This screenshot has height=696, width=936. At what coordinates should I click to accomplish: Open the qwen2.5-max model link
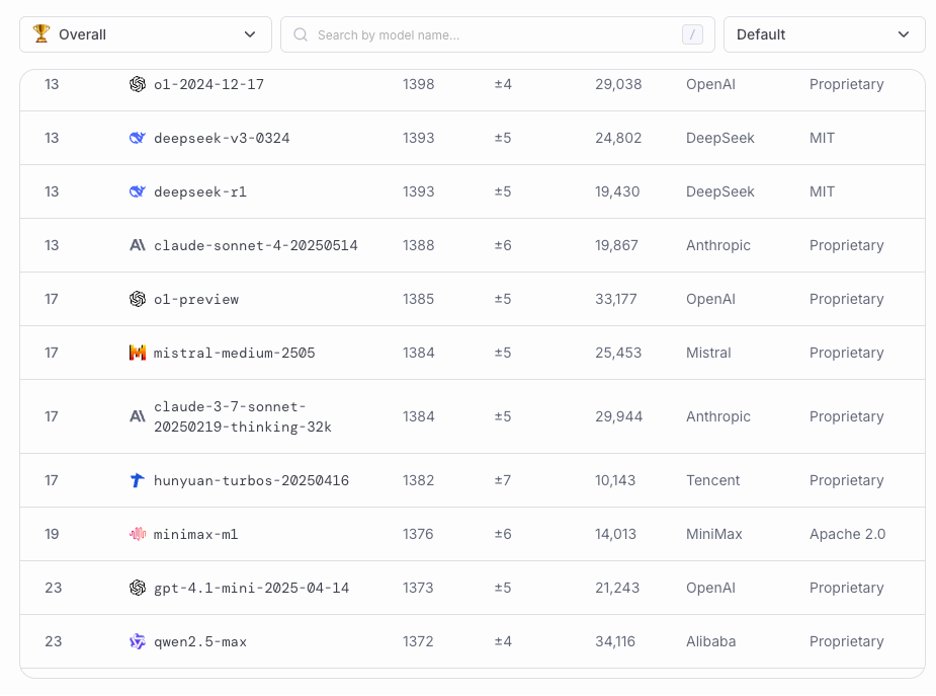pyautogui.click(x=200, y=642)
